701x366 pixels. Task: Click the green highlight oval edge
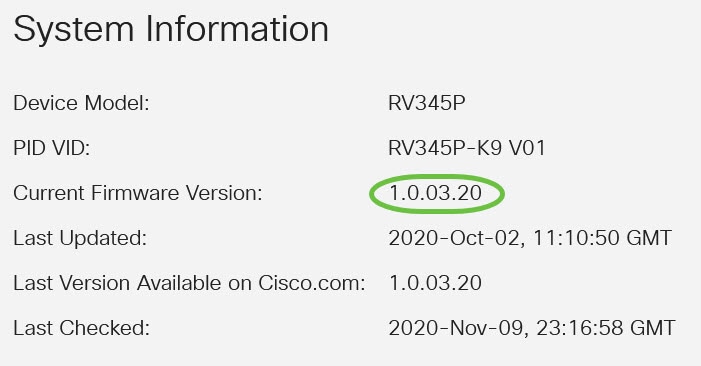370,194
